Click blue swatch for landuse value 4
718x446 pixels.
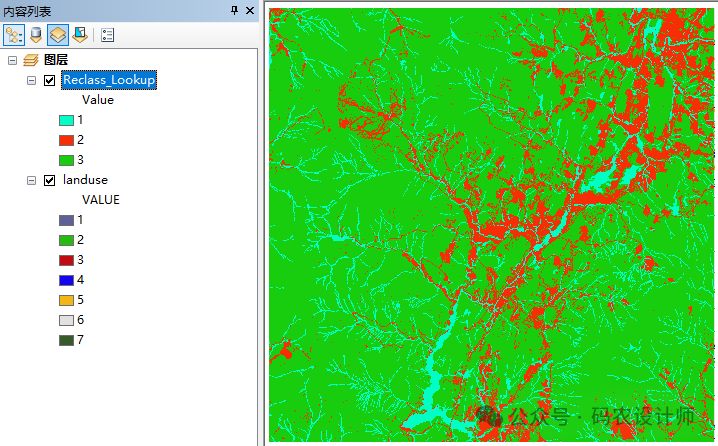pos(67,280)
